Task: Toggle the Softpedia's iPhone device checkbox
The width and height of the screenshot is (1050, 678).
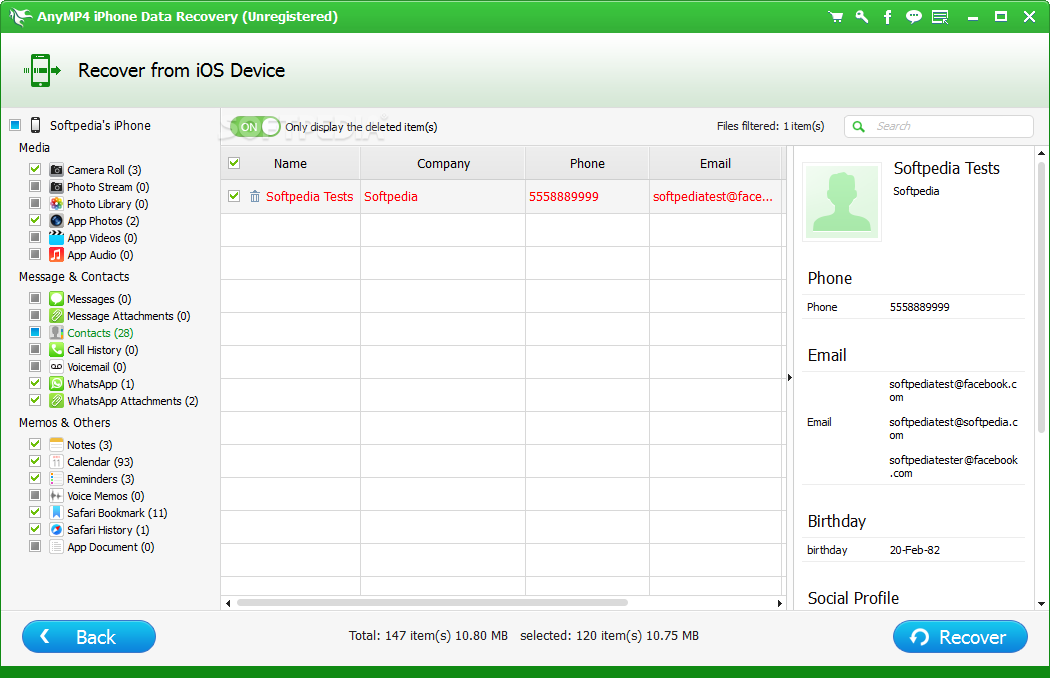Action: click(x=15, y=125)
